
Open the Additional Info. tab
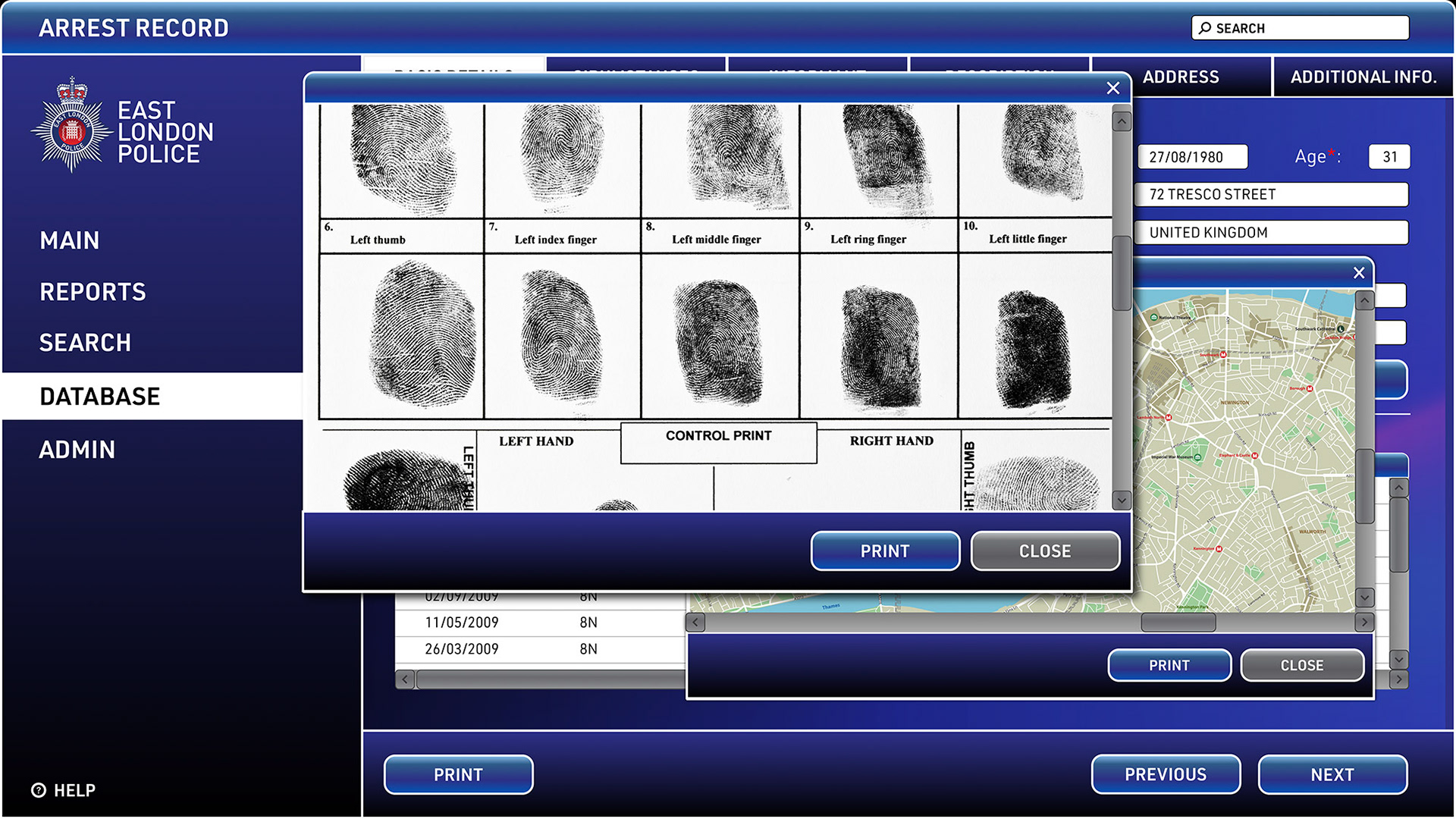tap(1363, 77)
